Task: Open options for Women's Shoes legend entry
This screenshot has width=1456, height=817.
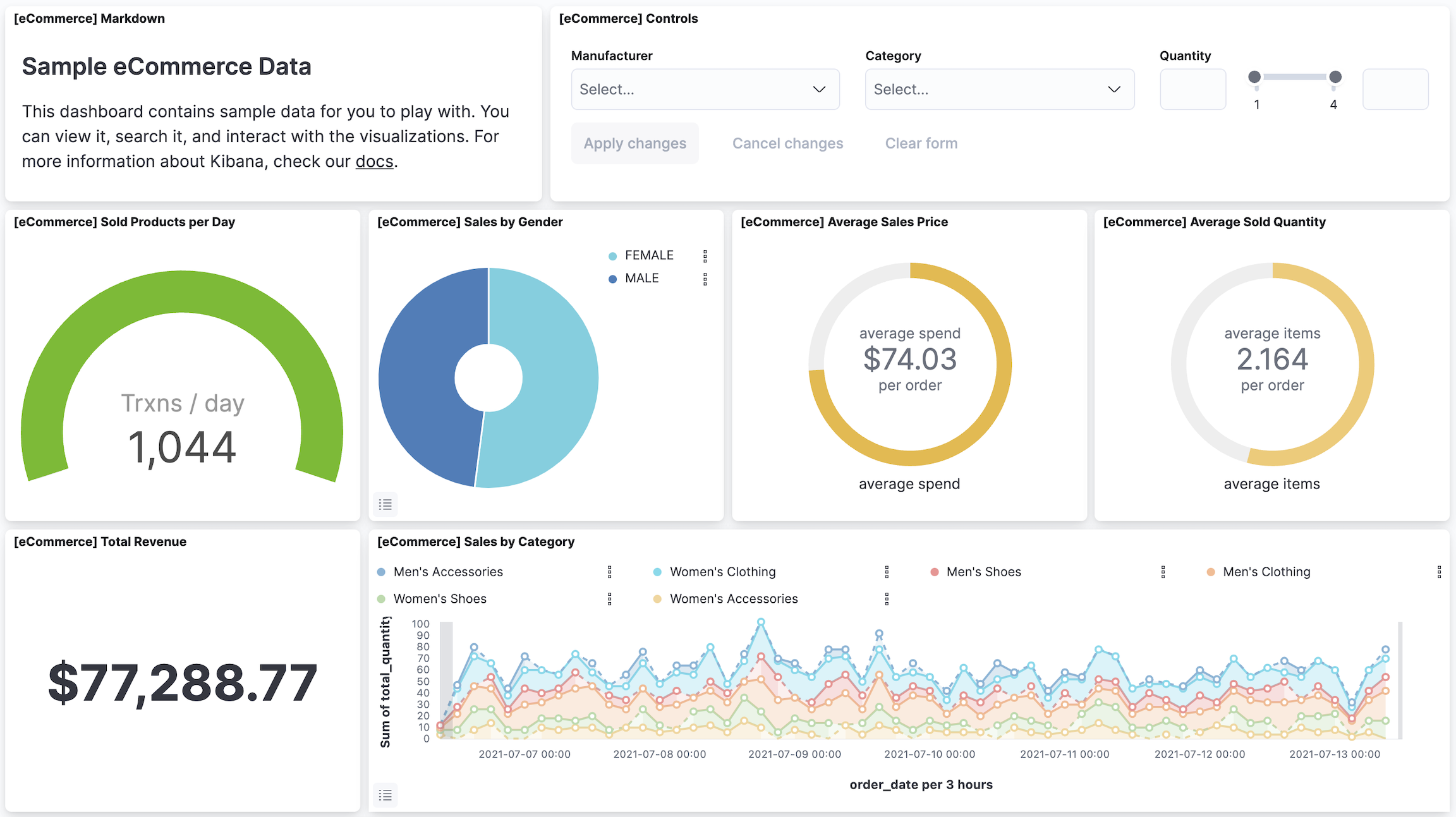Action: (x=609, y=599)
